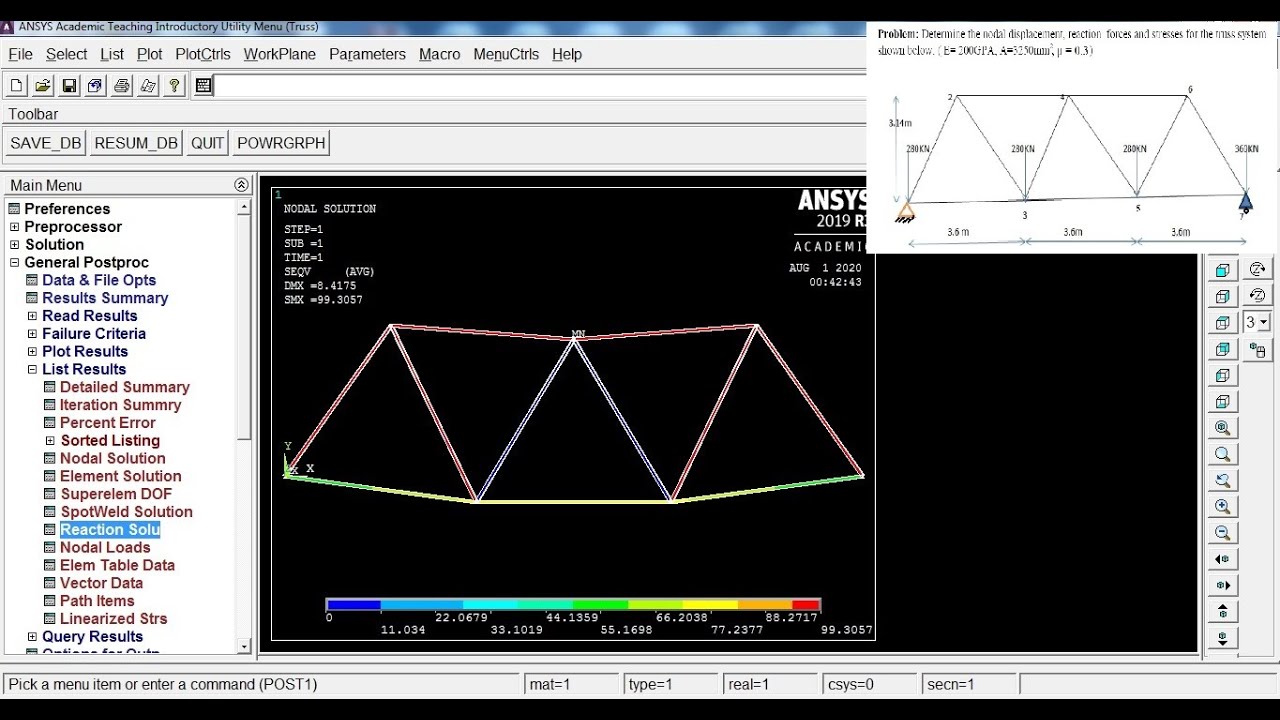Click the Main Menu scroll-up arrow
This screenshot has width=1280, height=720.
(244, 207)
